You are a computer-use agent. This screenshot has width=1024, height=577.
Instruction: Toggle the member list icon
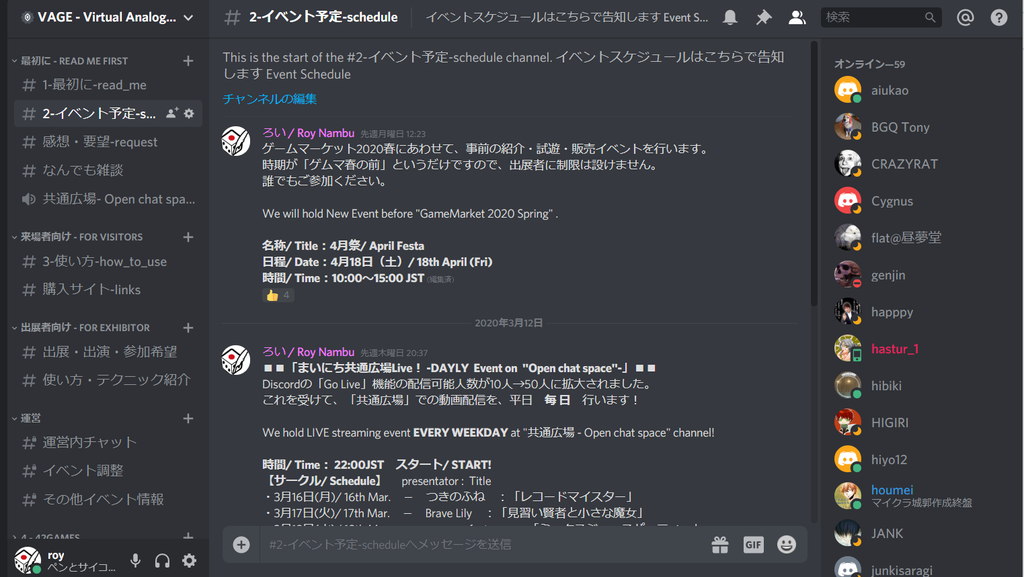pos(797,18)
